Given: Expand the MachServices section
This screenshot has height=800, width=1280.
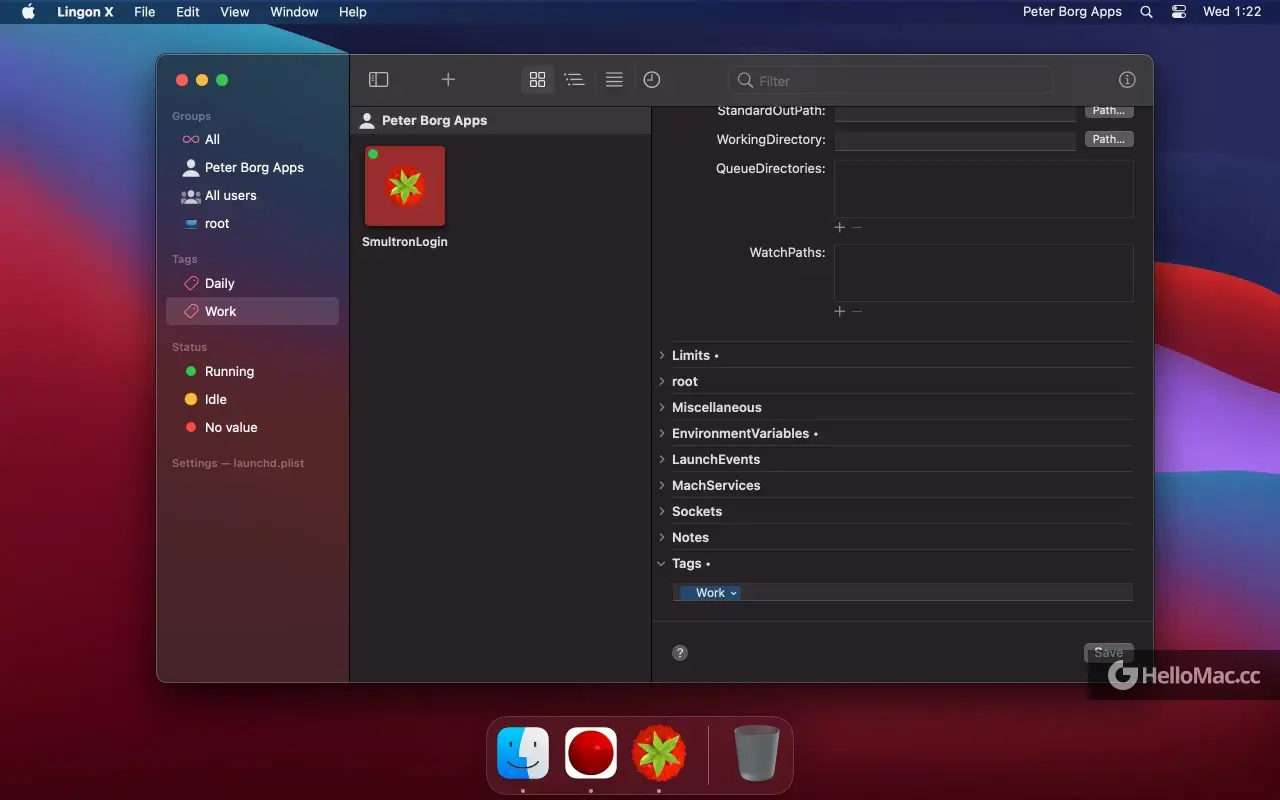Looking at the screenshot, I should [x=662, y=485].
